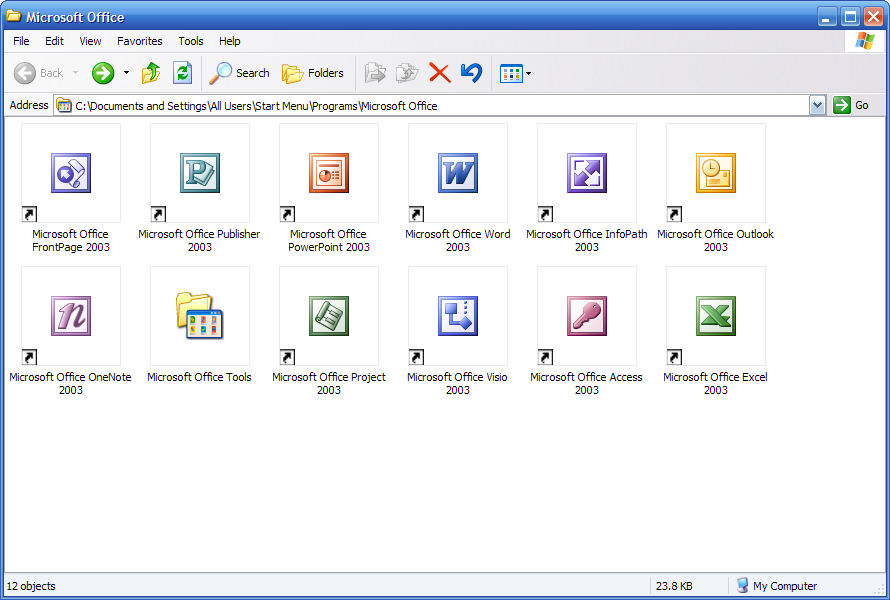Open the Favorites menu
The image size is (890, 600).
click(x=139, y=41)
